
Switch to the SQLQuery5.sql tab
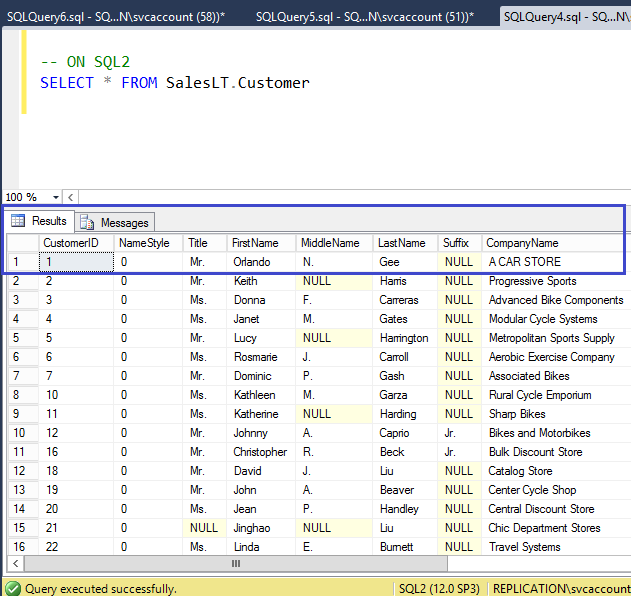point(364,17)
